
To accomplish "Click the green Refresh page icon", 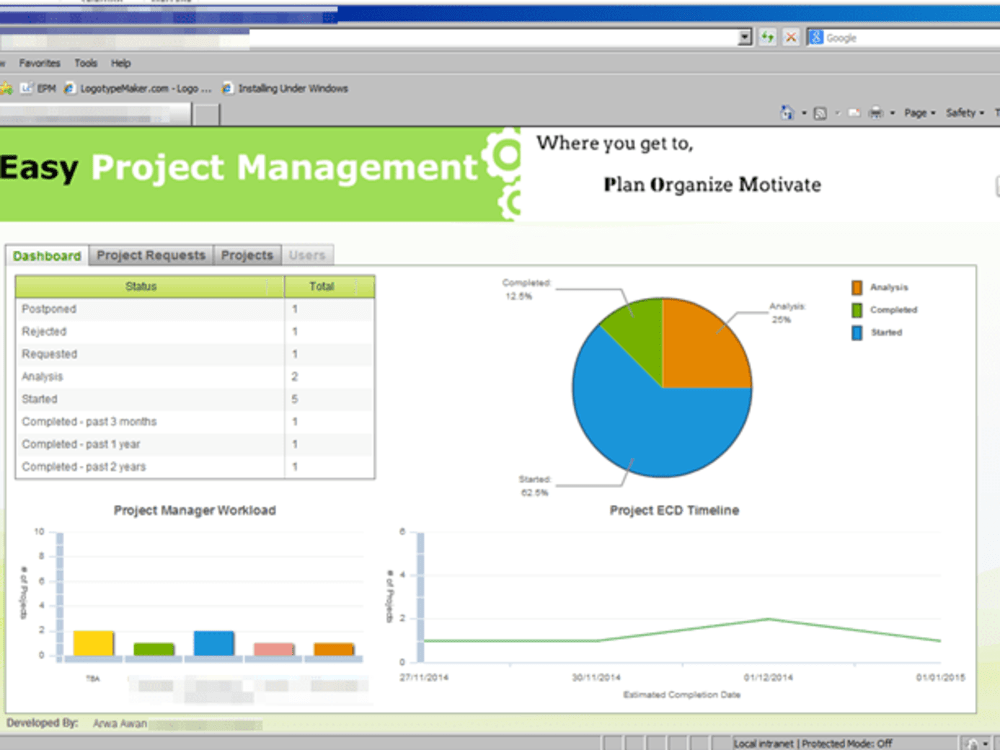I will (767, 38).
